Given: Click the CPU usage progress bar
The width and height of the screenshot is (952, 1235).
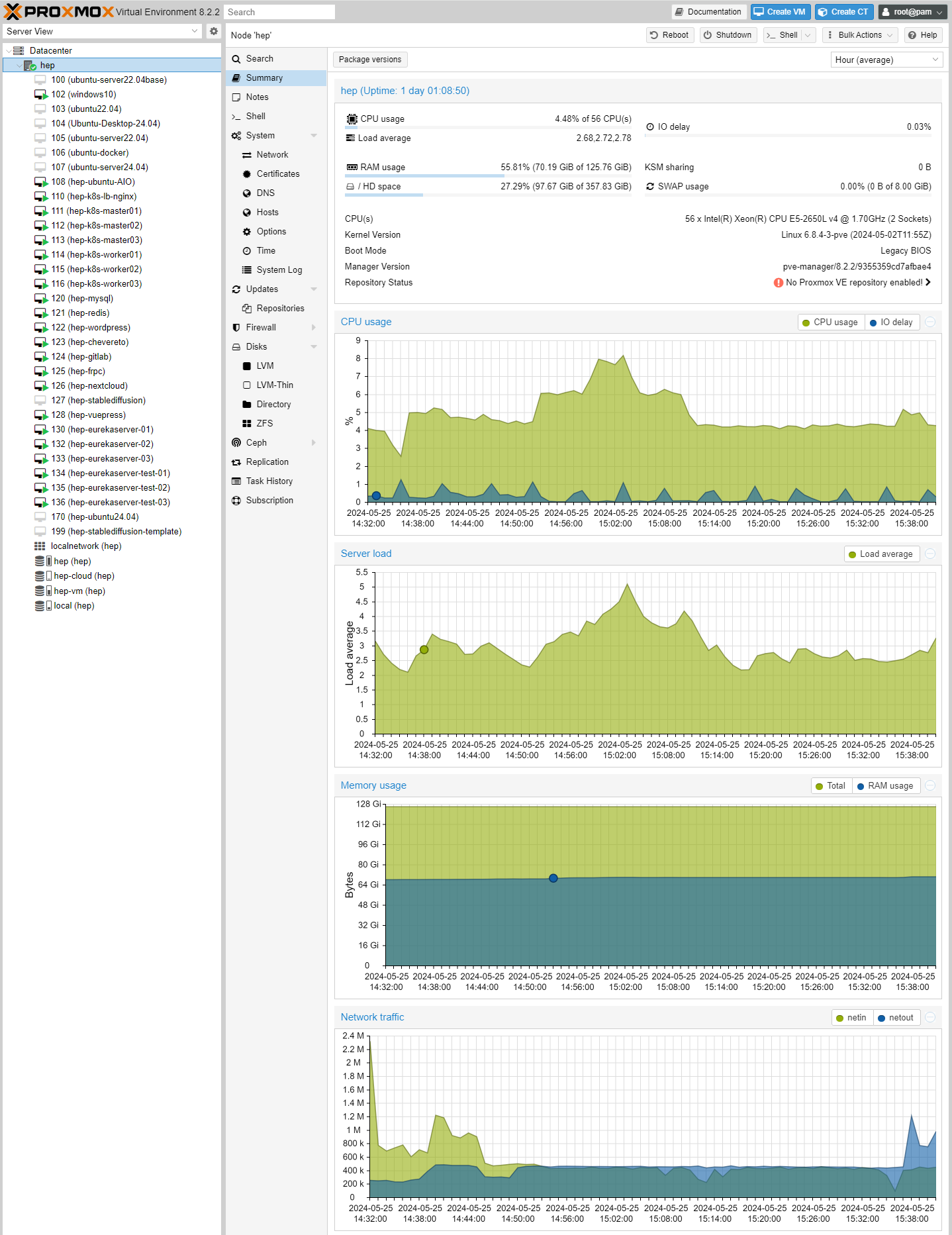Looking at the screenshot, I should [x=489, y=128].
